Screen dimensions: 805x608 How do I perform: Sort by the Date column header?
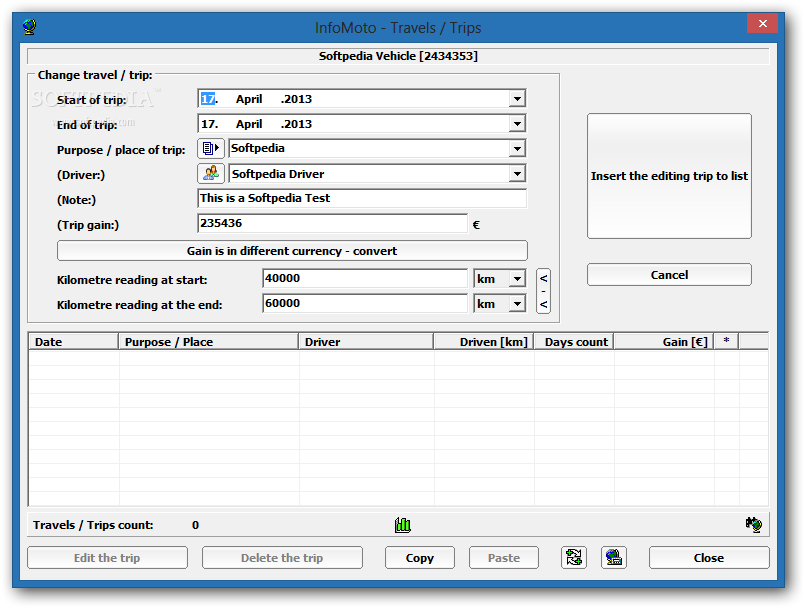(x=73, y=342)
